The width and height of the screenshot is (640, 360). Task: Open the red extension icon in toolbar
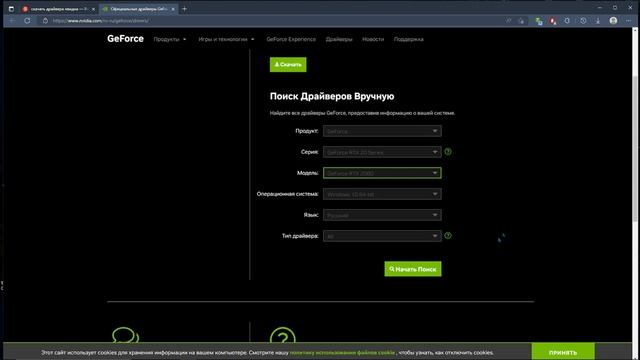(x=553, y=21)
